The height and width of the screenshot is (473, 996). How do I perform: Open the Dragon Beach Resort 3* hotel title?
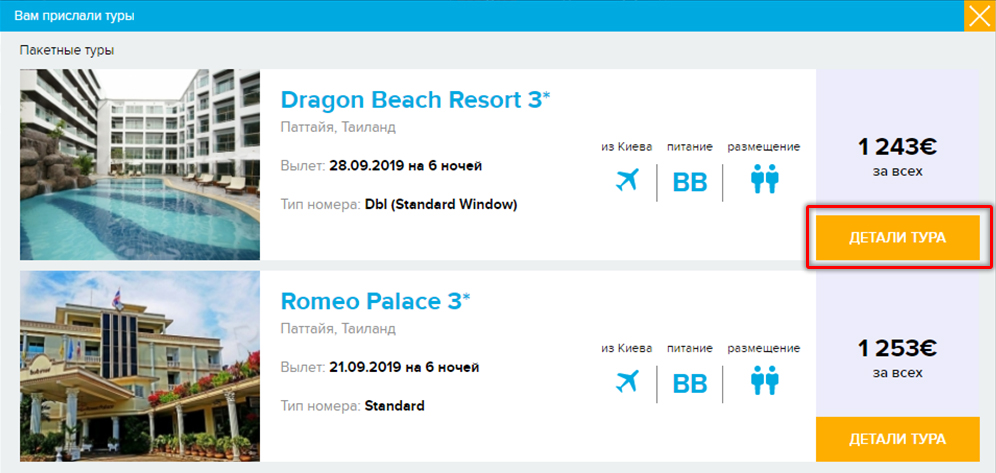coord(415,100)
